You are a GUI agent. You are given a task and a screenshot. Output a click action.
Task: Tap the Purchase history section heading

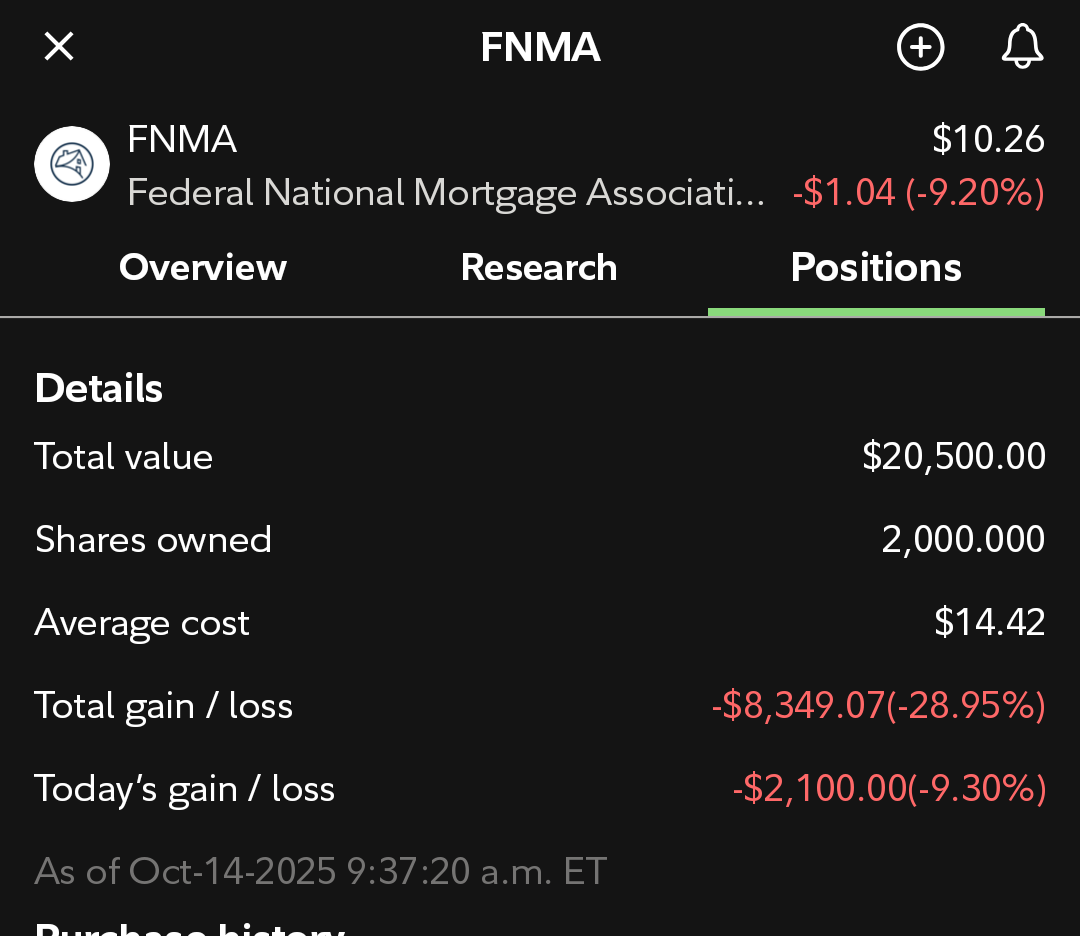coord(190,928)
